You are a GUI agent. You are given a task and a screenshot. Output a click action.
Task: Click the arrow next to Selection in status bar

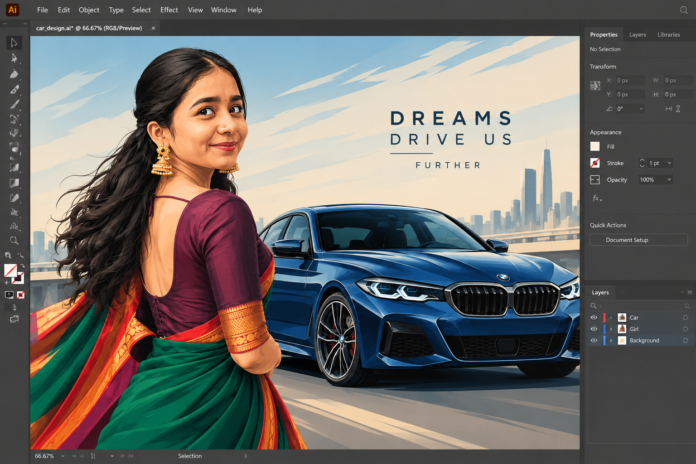tap(245, 456)
